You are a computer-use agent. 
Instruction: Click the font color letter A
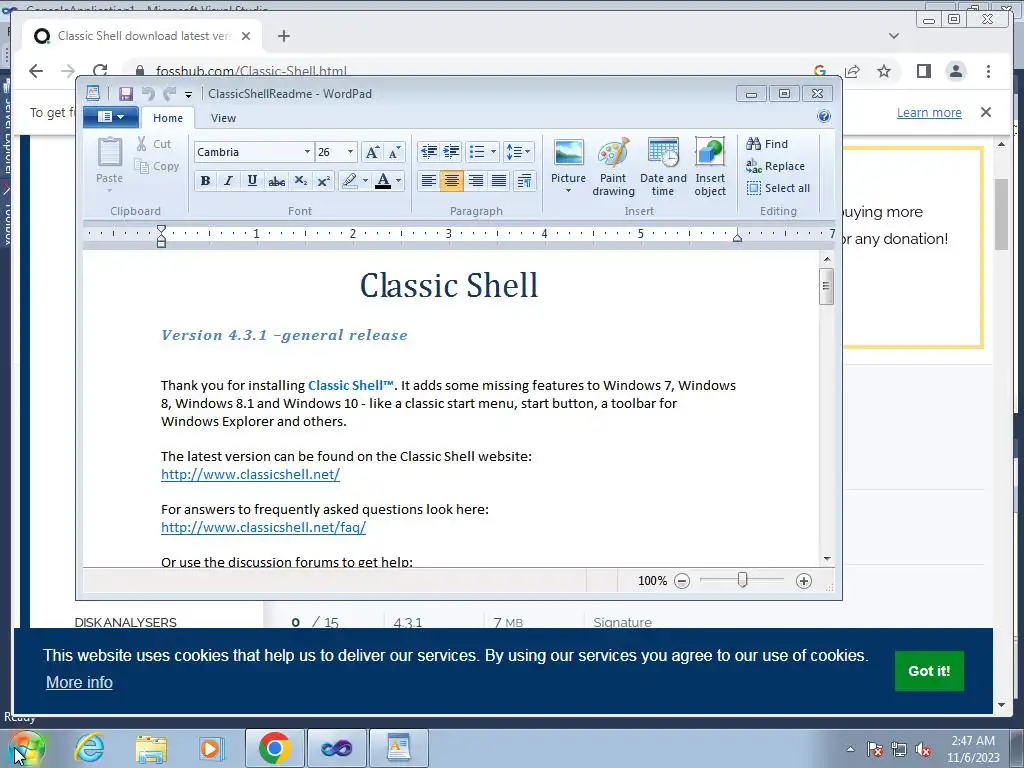pyautogui.click(x=383, y=181)
